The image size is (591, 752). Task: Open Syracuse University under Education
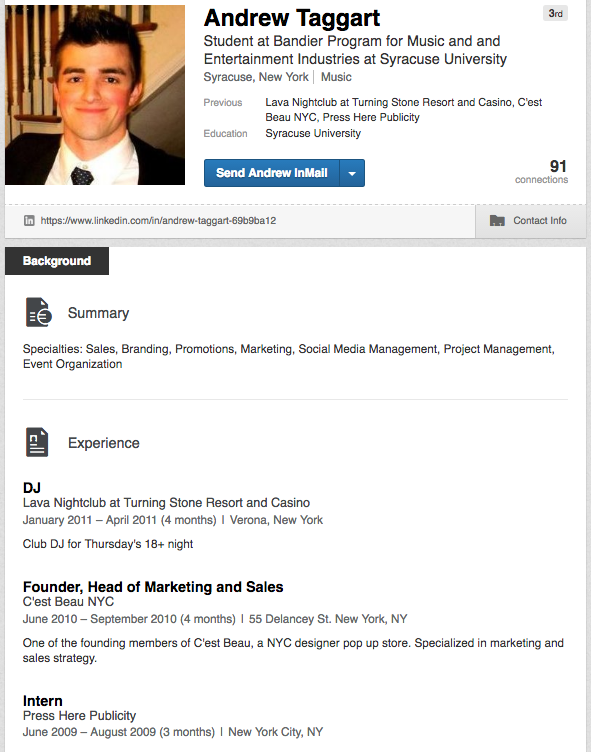313,133
